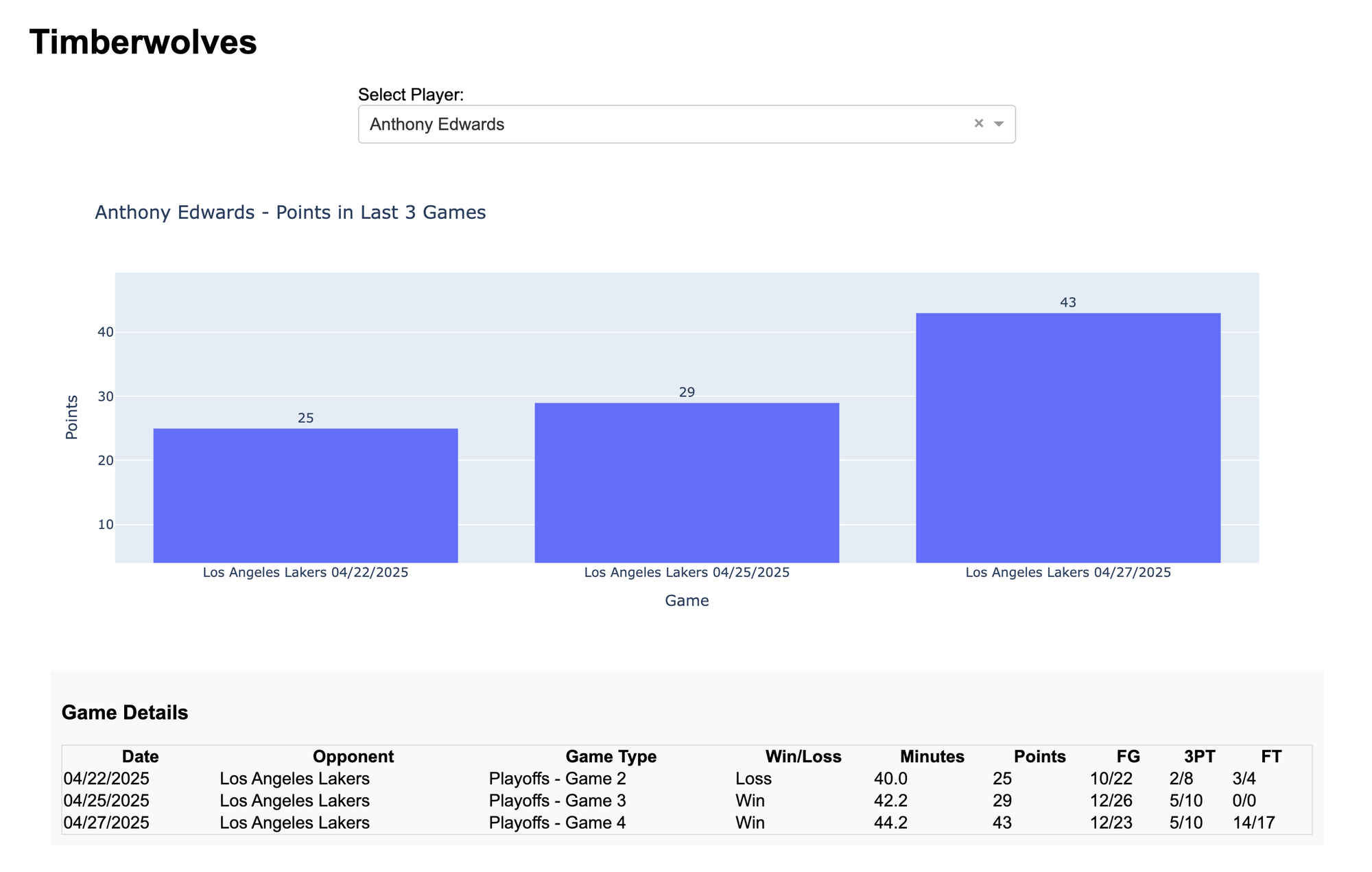Click the Opponent column header
This screenshot has height=872, width=1372.
pyautogui.click(x=353, y=757)
